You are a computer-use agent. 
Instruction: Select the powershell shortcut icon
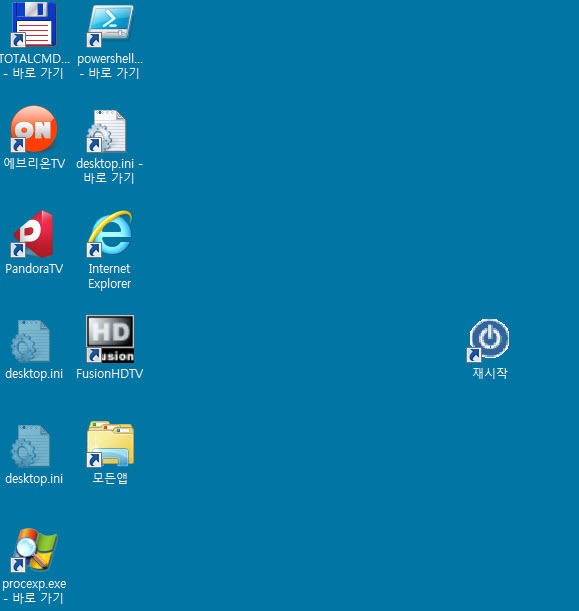(110, 25)
